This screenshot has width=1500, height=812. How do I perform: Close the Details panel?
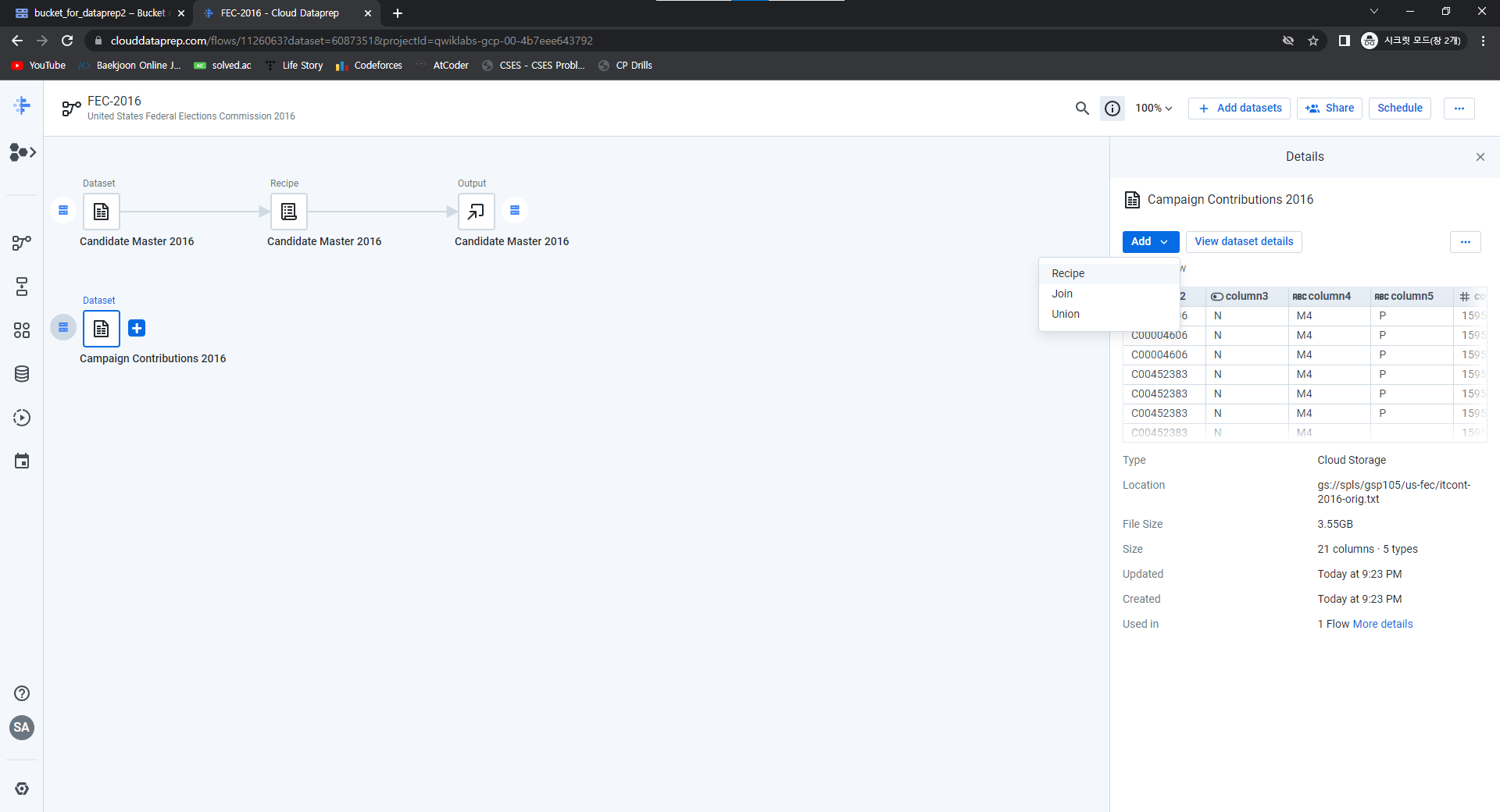[1480, 157]
